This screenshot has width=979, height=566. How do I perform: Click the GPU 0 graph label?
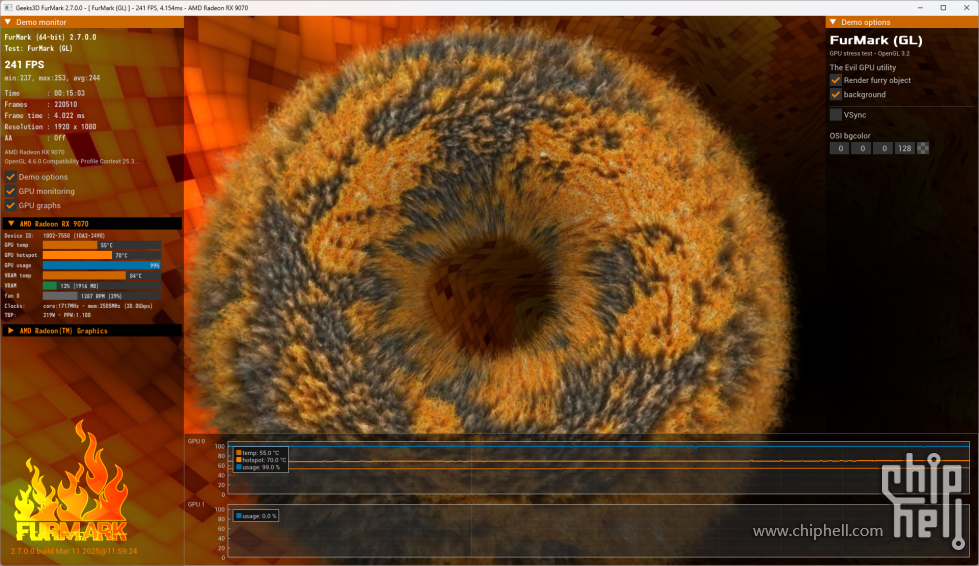click(x=196, y=441)
